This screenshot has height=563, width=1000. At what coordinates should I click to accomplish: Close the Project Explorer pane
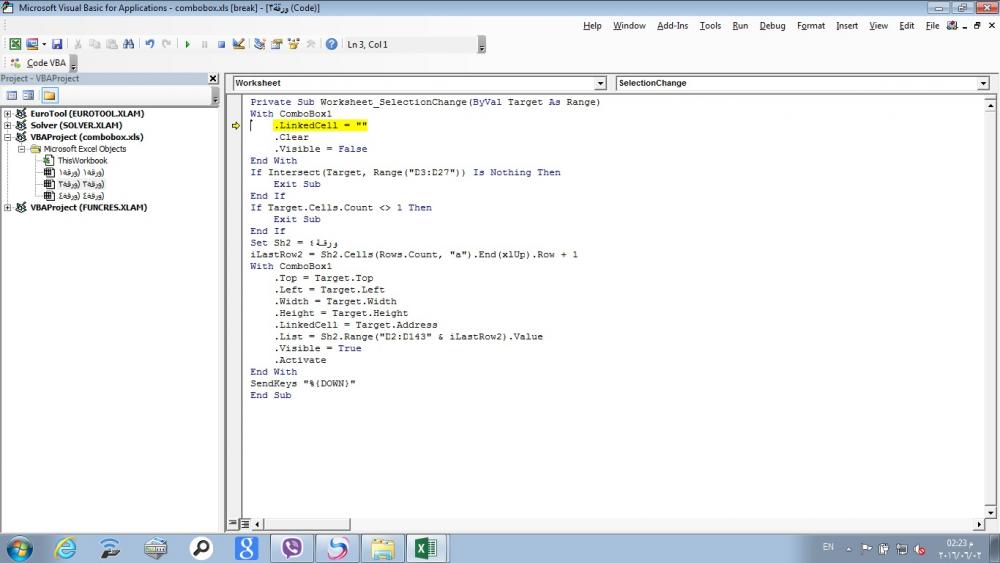213,78
